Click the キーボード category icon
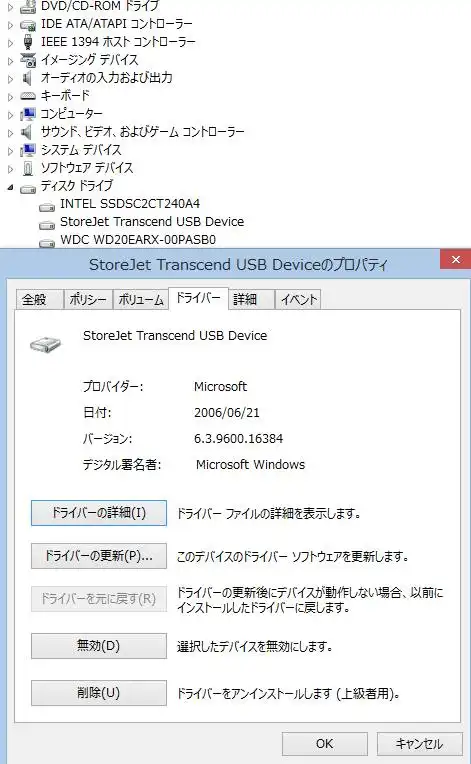471x764 pixels. tap(28, 96)
